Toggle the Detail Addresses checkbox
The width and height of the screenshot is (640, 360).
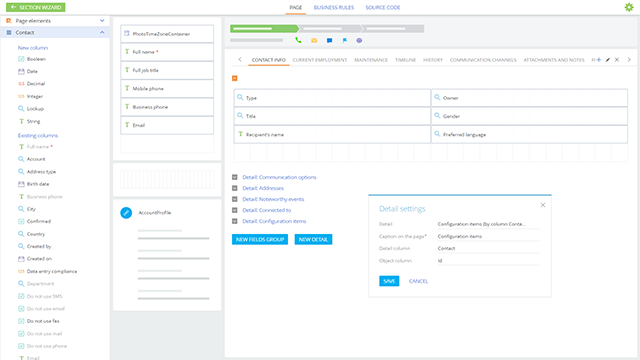pyautogui.click(x=235, y=188)
